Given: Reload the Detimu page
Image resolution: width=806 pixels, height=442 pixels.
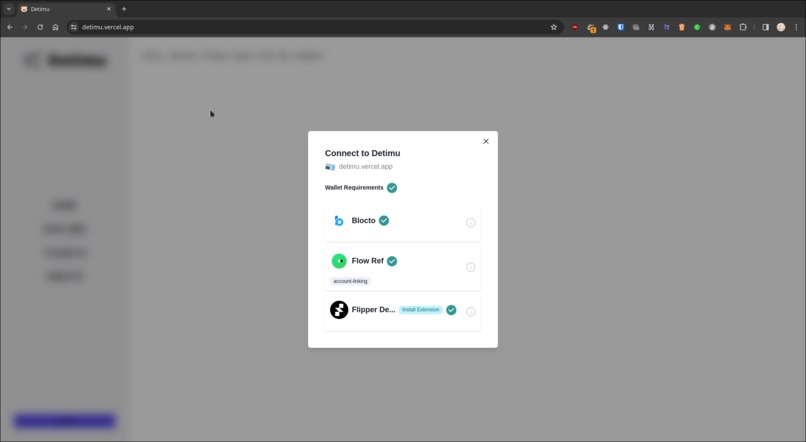Looking at the screenshot, I should (40, 27).
